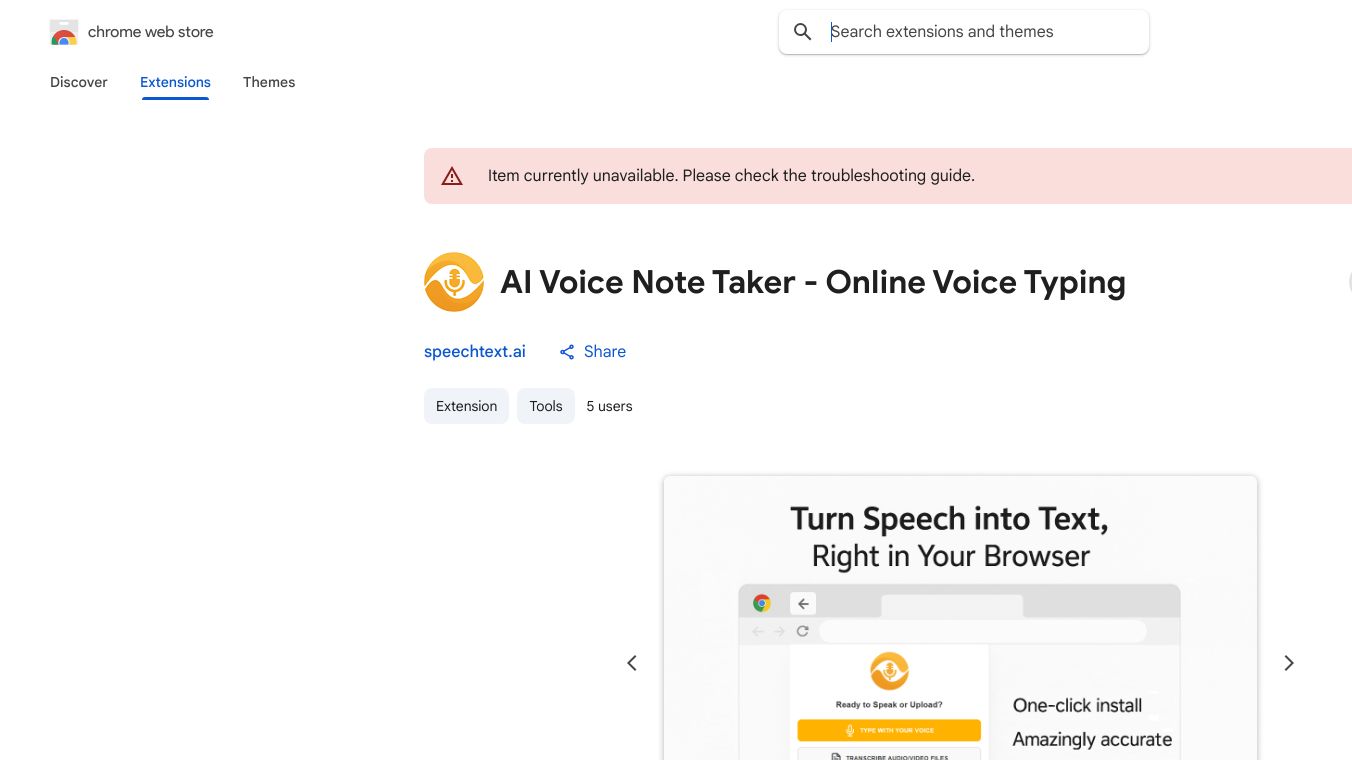Click the orange microphone extension logo

pyautogui.click(x=454, y=282)
